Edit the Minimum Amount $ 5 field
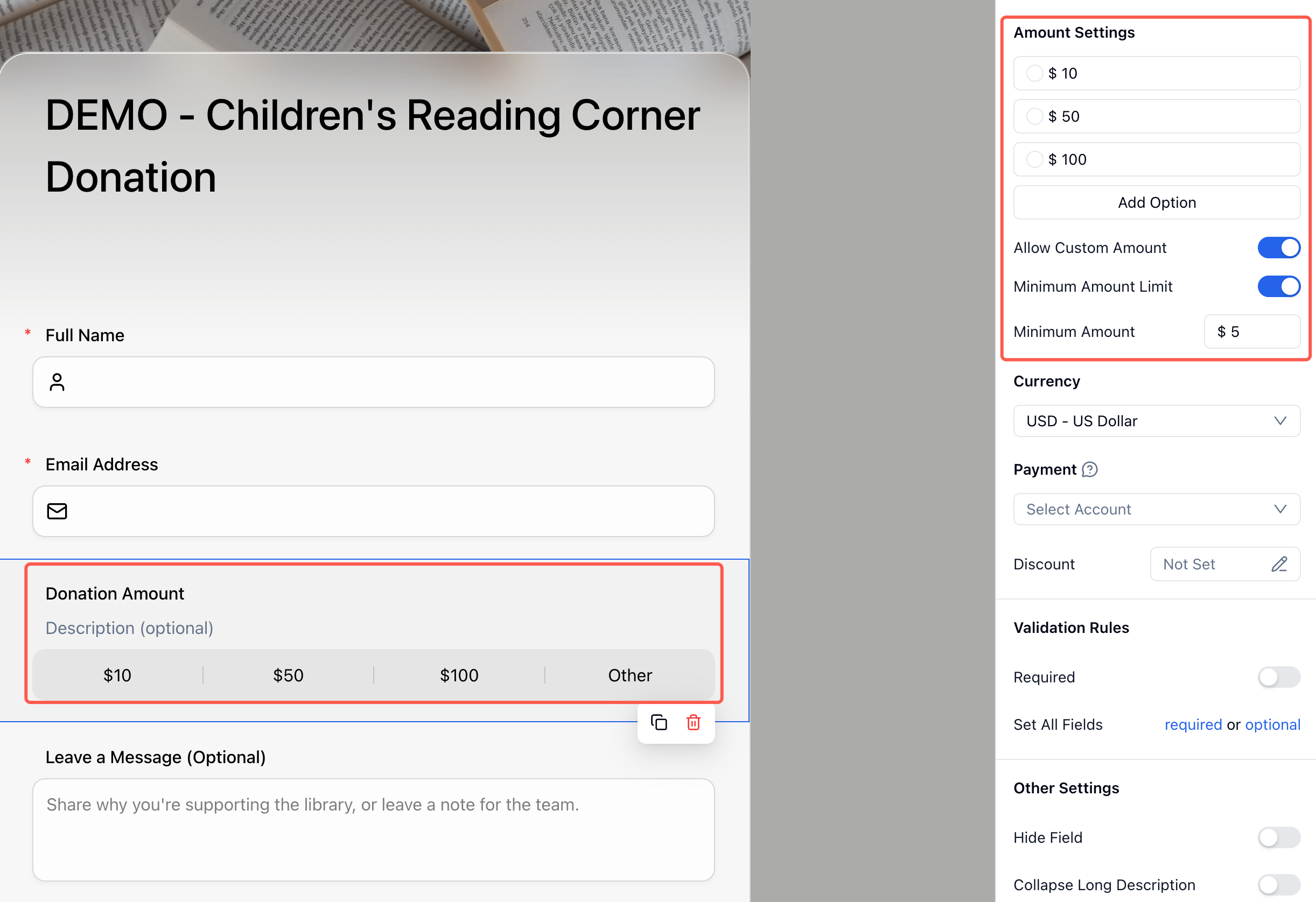This screenshot has height=902, width=1316. pos(1251,332)
